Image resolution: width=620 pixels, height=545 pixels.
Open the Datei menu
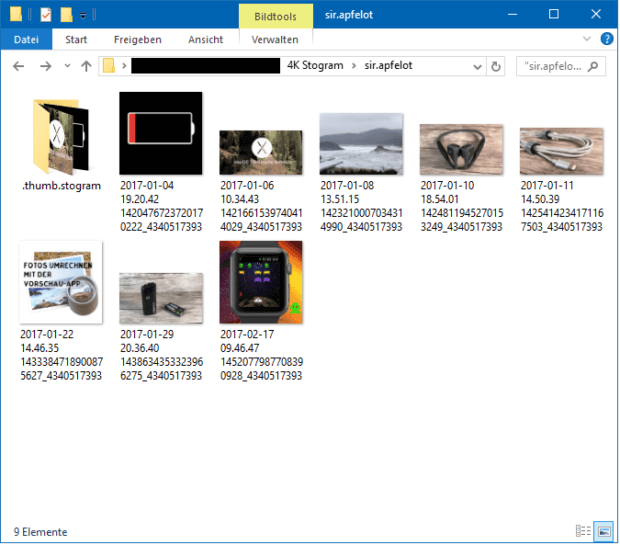pos(26,40)
